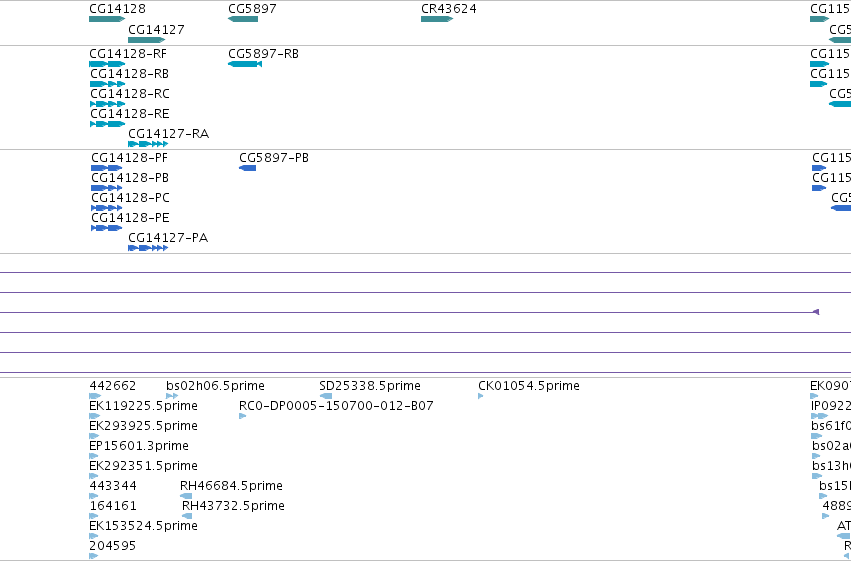Screen dimensions: 851x561
Task: Click the CG14128-PF protein glyph
Action: coord(106,168)
